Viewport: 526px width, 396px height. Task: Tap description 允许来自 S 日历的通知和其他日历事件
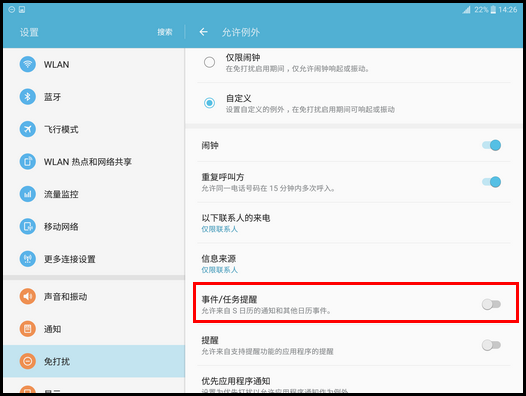(x=266, y=311)
